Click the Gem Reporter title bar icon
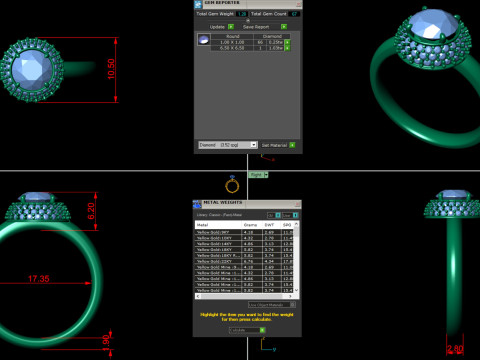This screenshot has height=360, width=480. pyautogui.click(x=198, y=4)
